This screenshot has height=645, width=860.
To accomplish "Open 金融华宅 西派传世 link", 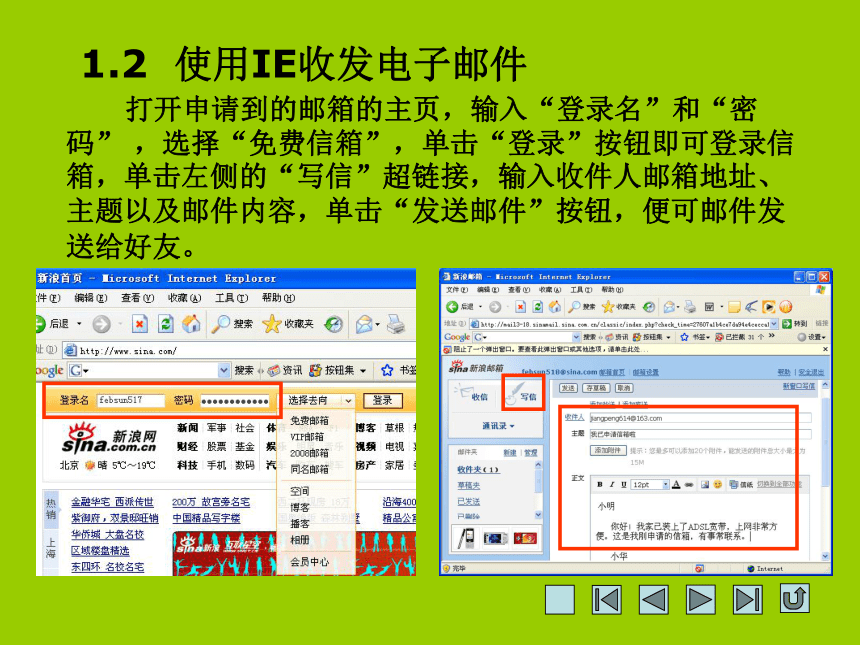I will pos(112,502).
